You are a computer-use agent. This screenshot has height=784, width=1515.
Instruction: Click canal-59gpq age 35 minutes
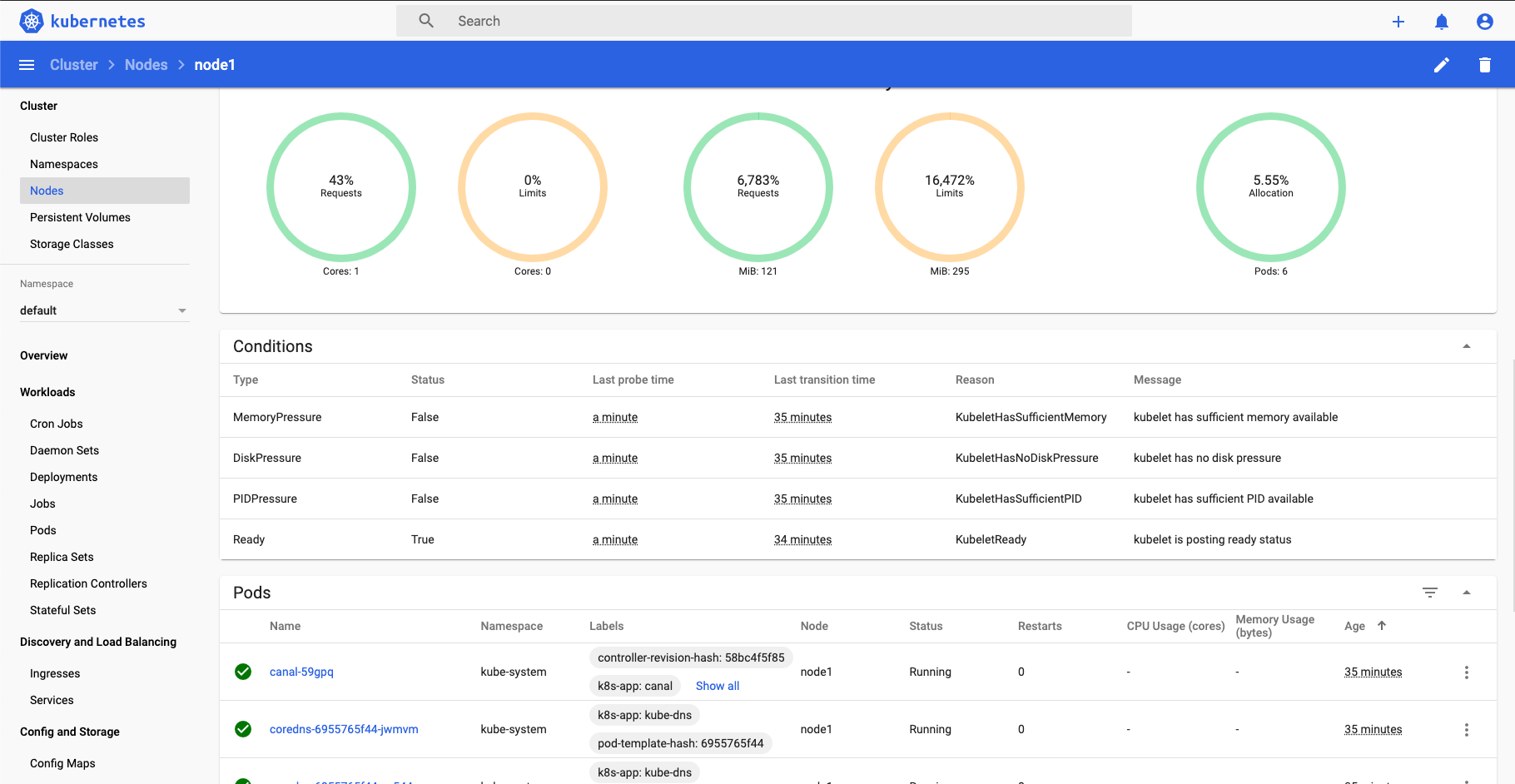(1373, 672)
